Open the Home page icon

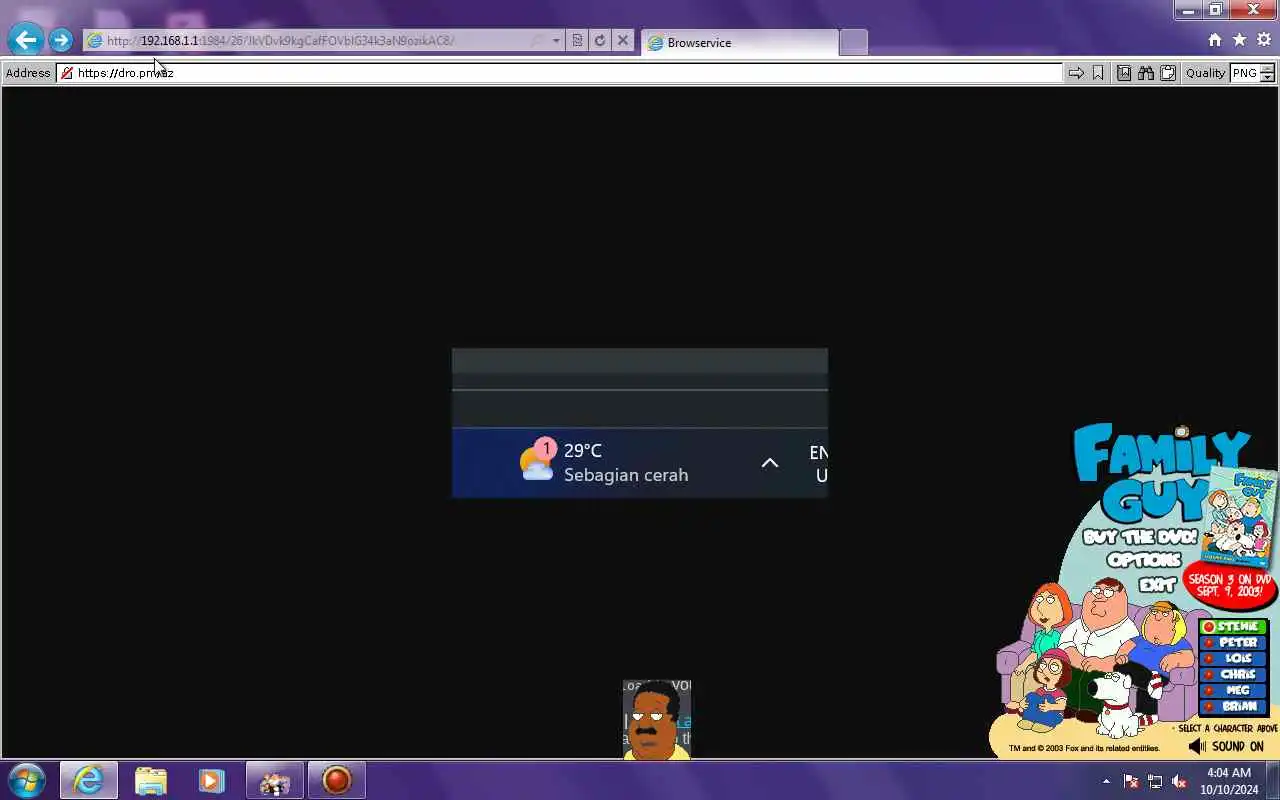pyautogui.click(x=1215, y=40)
